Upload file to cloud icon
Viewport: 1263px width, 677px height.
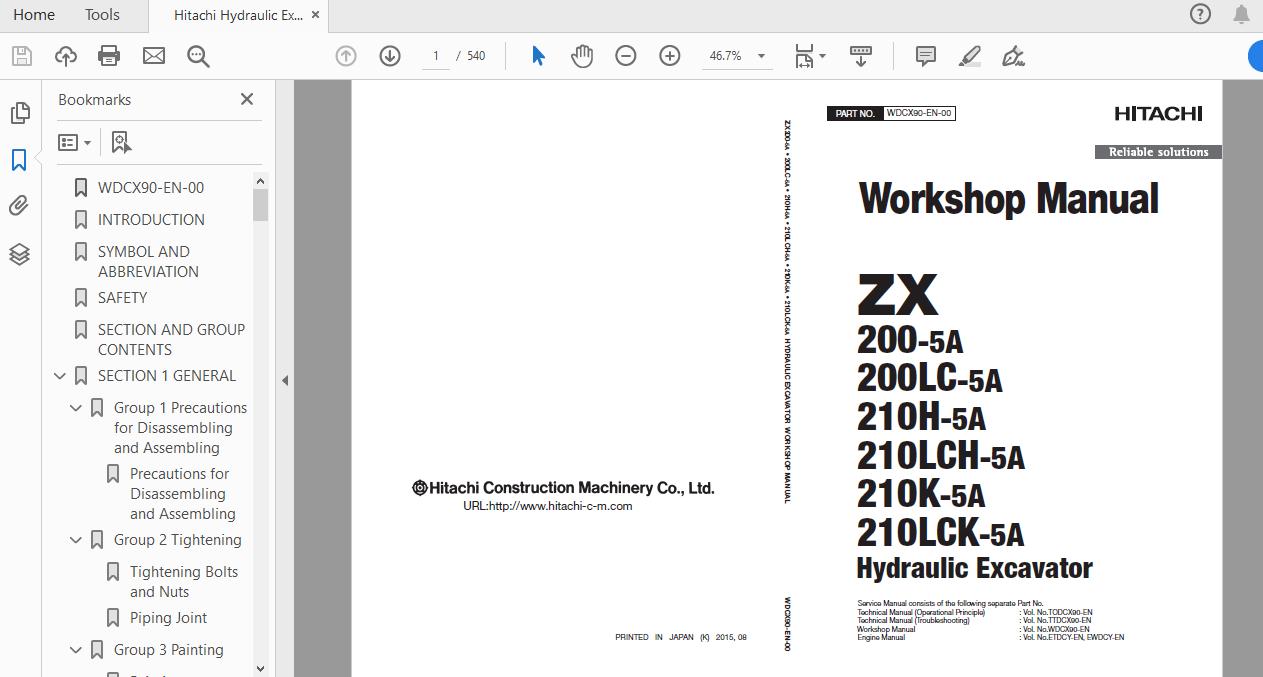(65, 56)
